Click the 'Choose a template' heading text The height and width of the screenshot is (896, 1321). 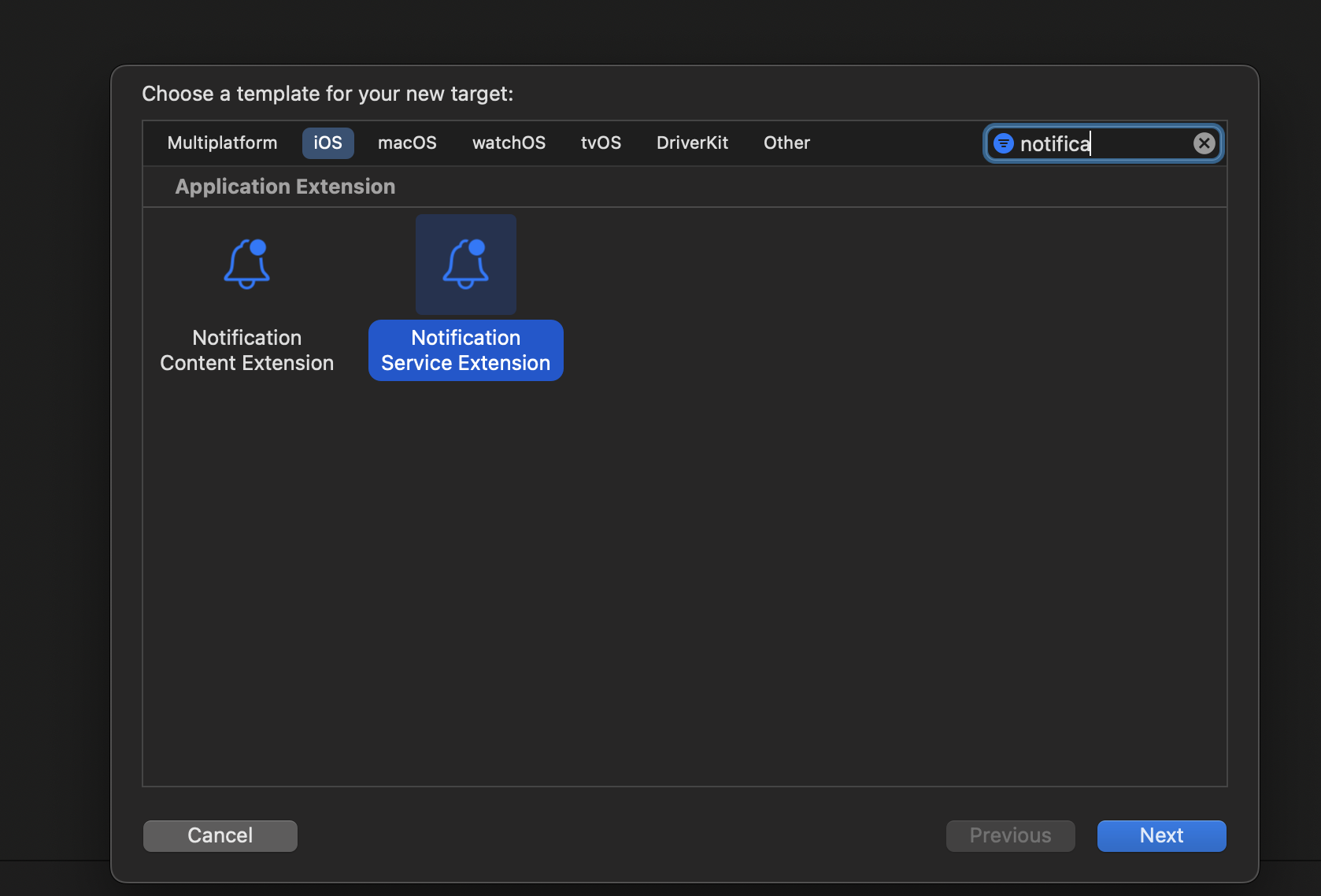click(327, 94)
